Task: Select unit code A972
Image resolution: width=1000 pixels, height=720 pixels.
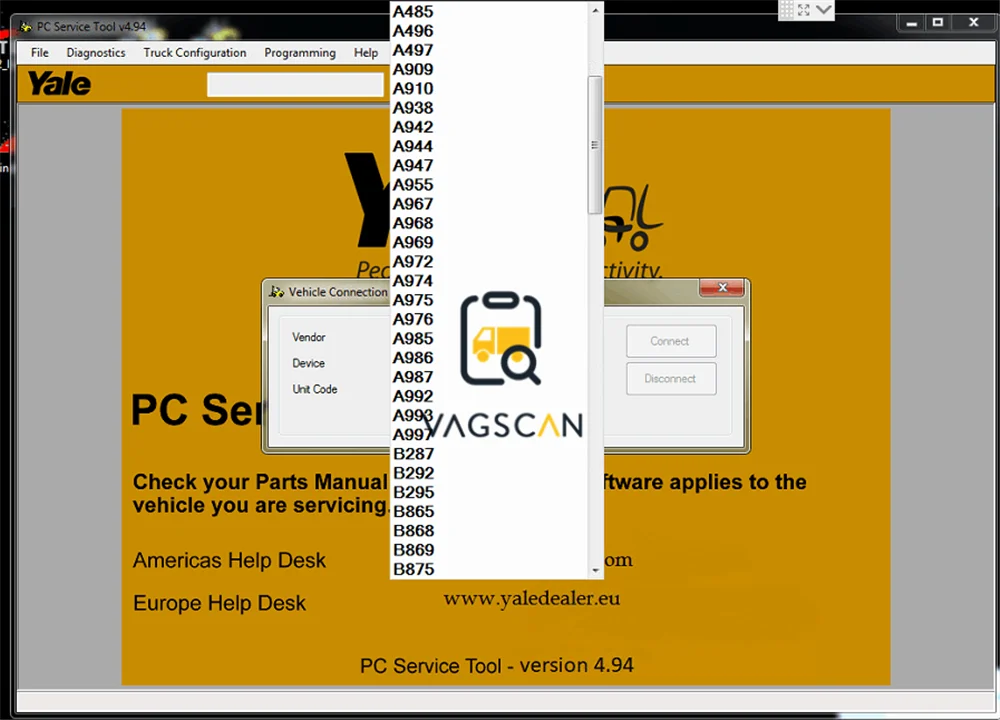Action: click(489, 261)
